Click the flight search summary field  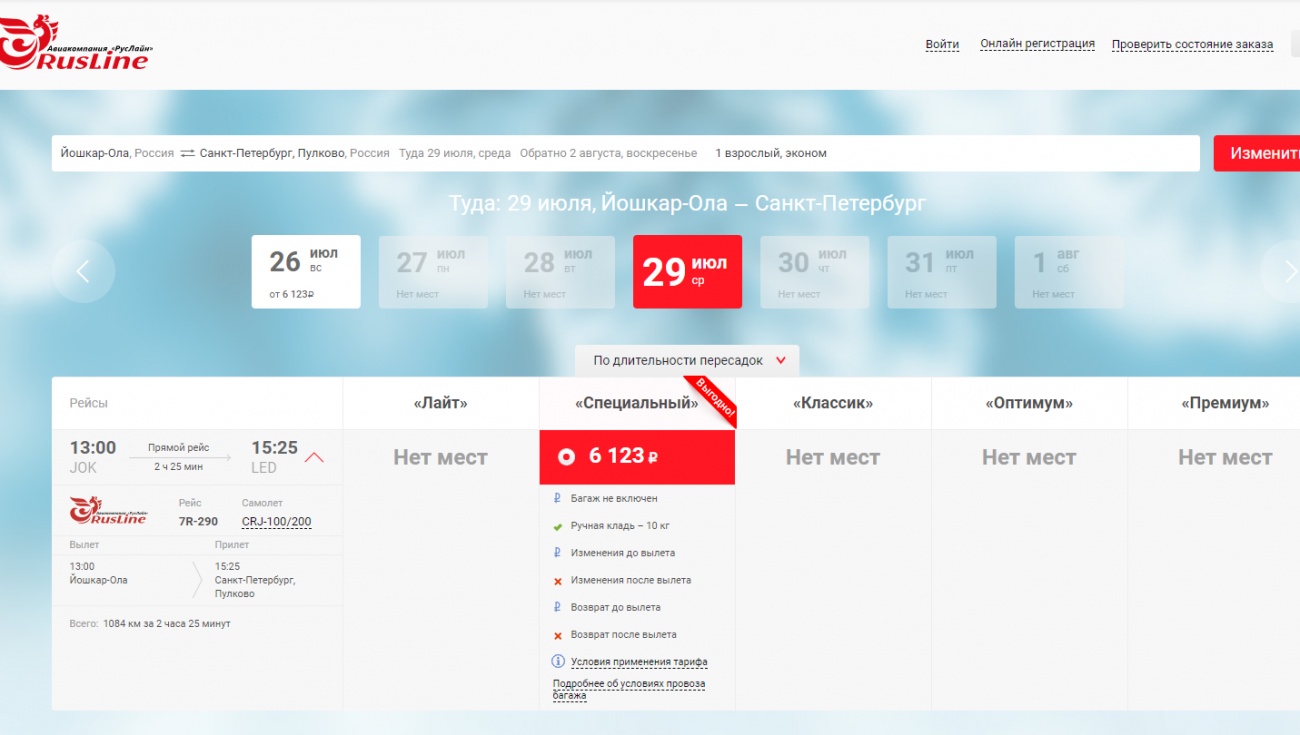625,154
